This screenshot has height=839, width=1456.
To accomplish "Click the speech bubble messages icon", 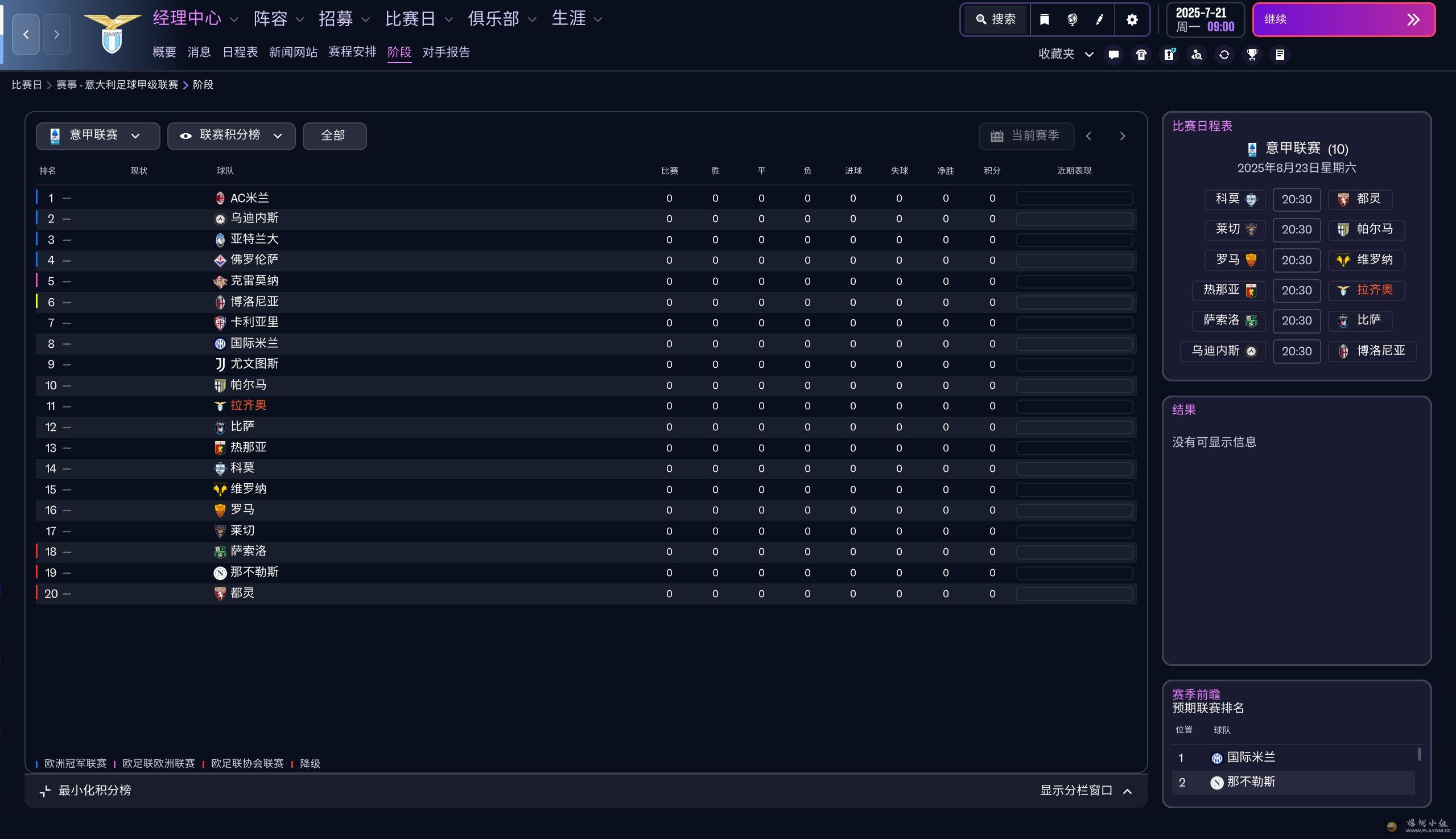I will pos(1113,54).
